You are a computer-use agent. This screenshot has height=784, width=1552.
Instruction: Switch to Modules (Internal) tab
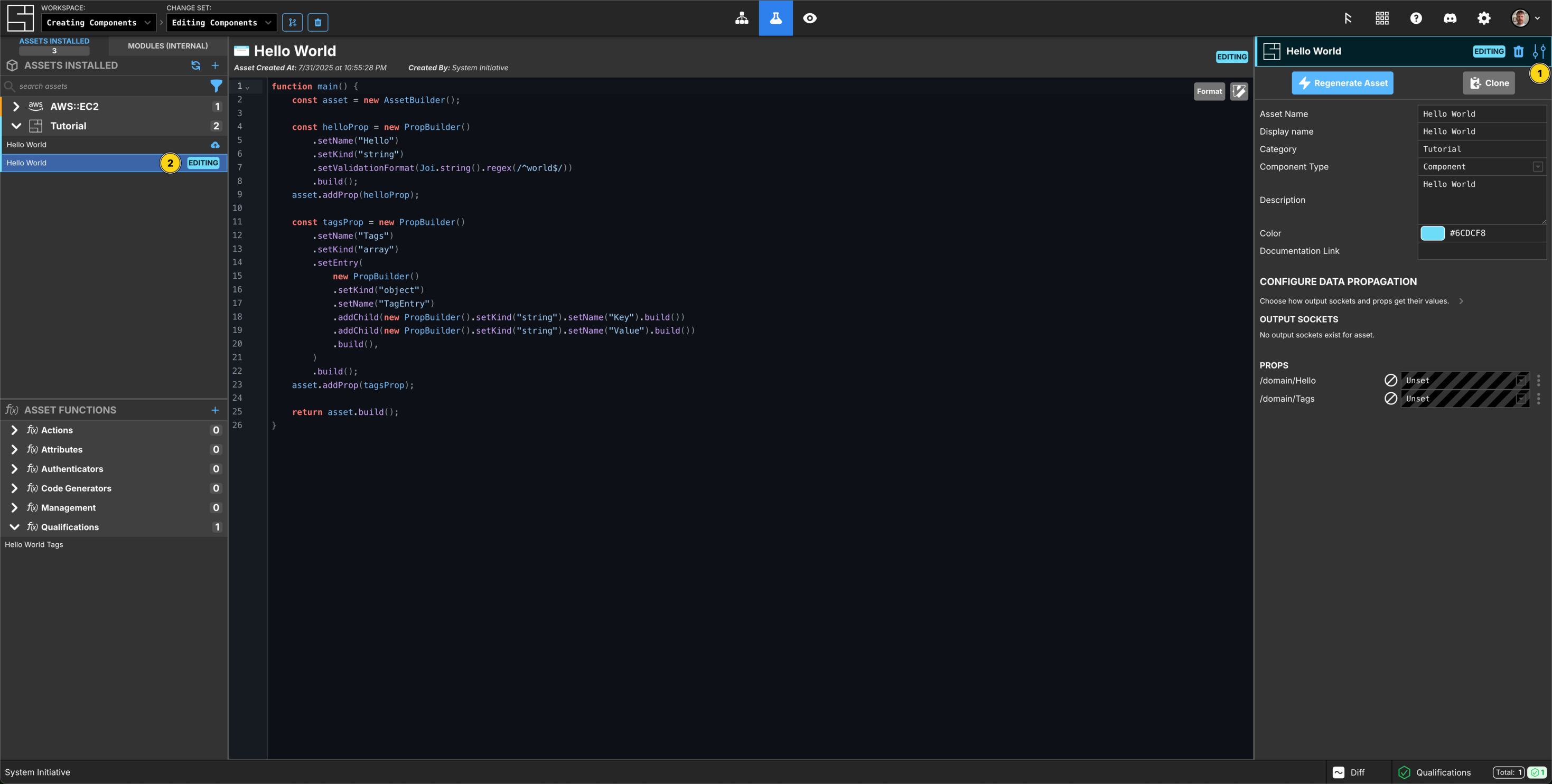tap(167, 46)
